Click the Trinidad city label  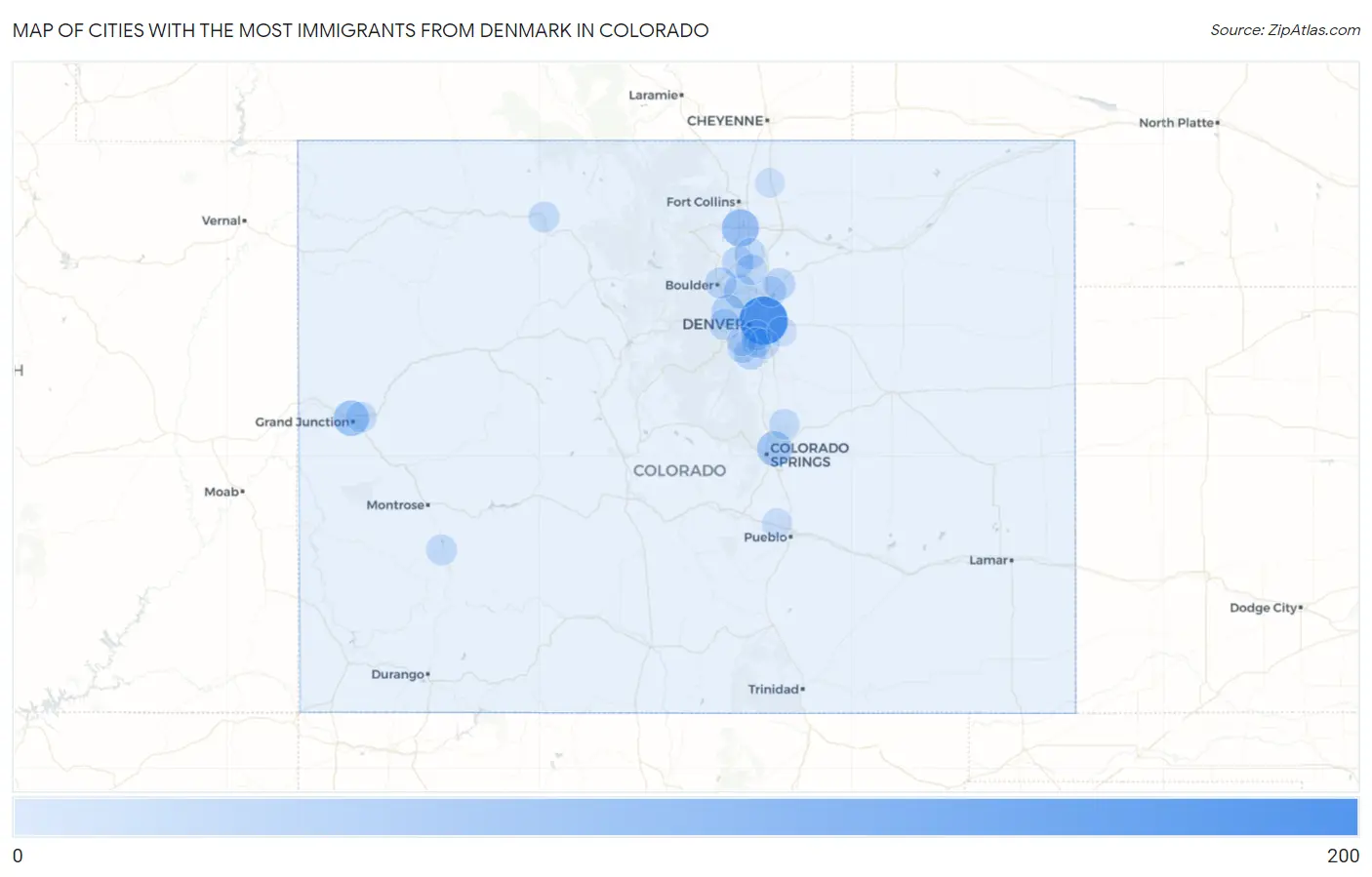[x=776, y=689]
